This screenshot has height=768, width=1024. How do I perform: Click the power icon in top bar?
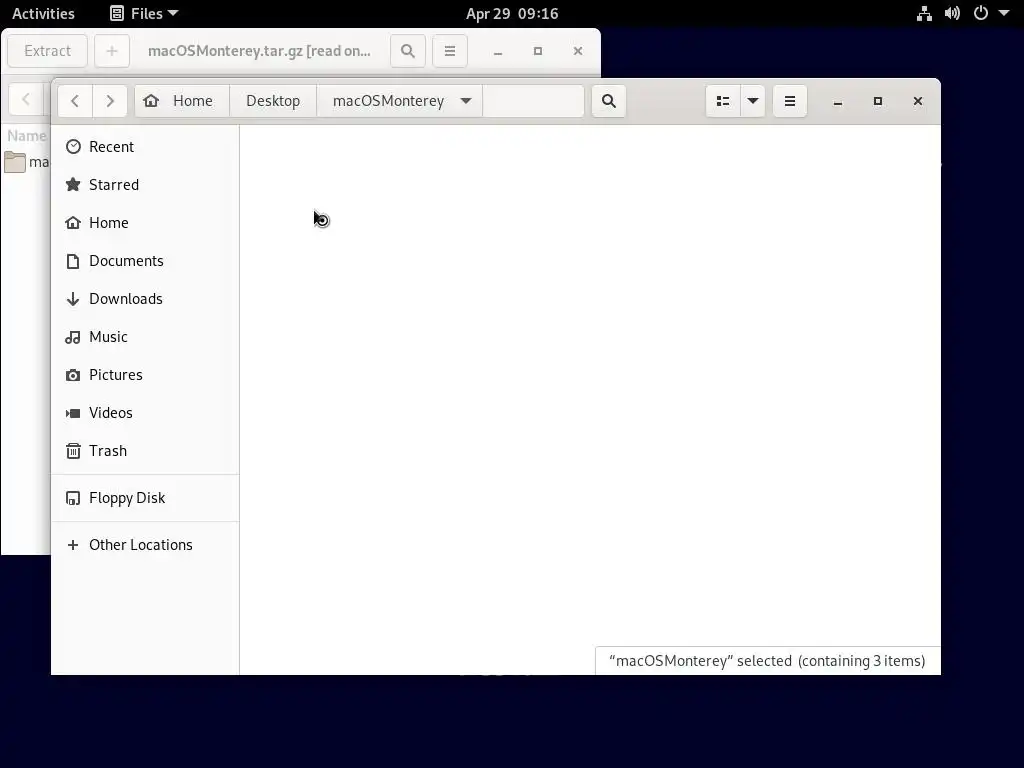point(981,13)
